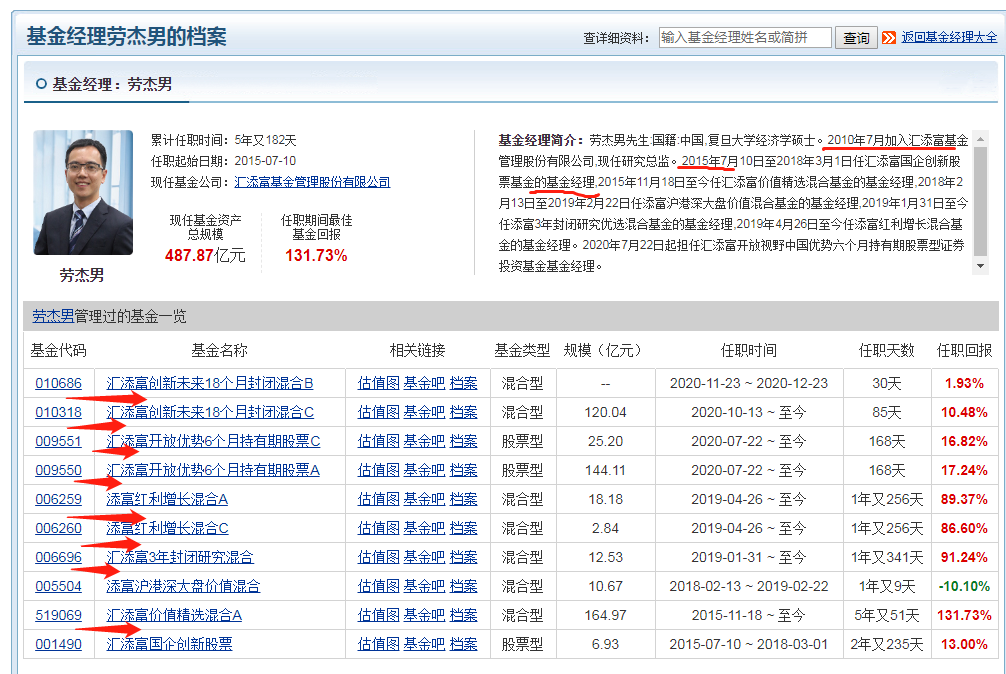Select fund 汇添富开放优势6个月持有期股票C
1006x674 pixels.
[213, 441]
